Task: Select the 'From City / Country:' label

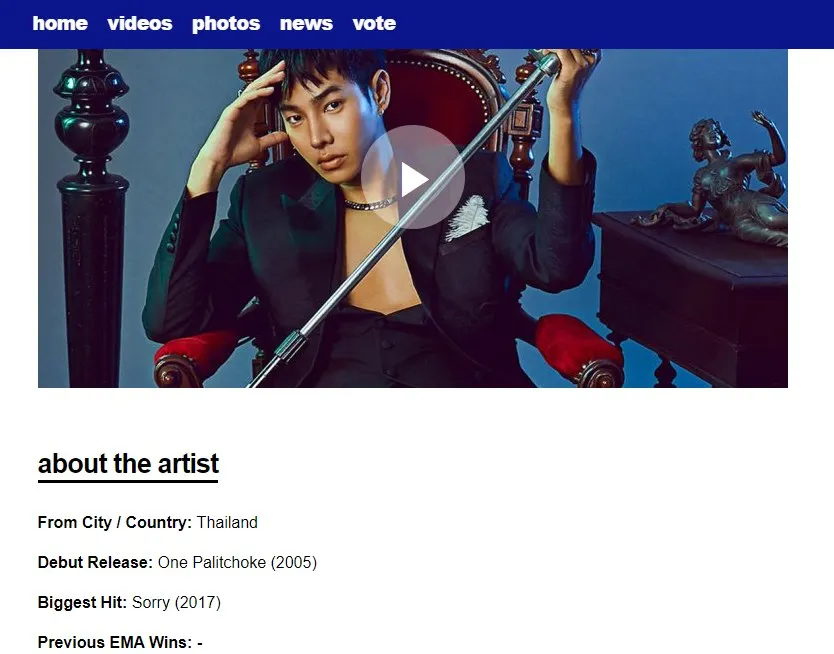Action: coord(115,522)
